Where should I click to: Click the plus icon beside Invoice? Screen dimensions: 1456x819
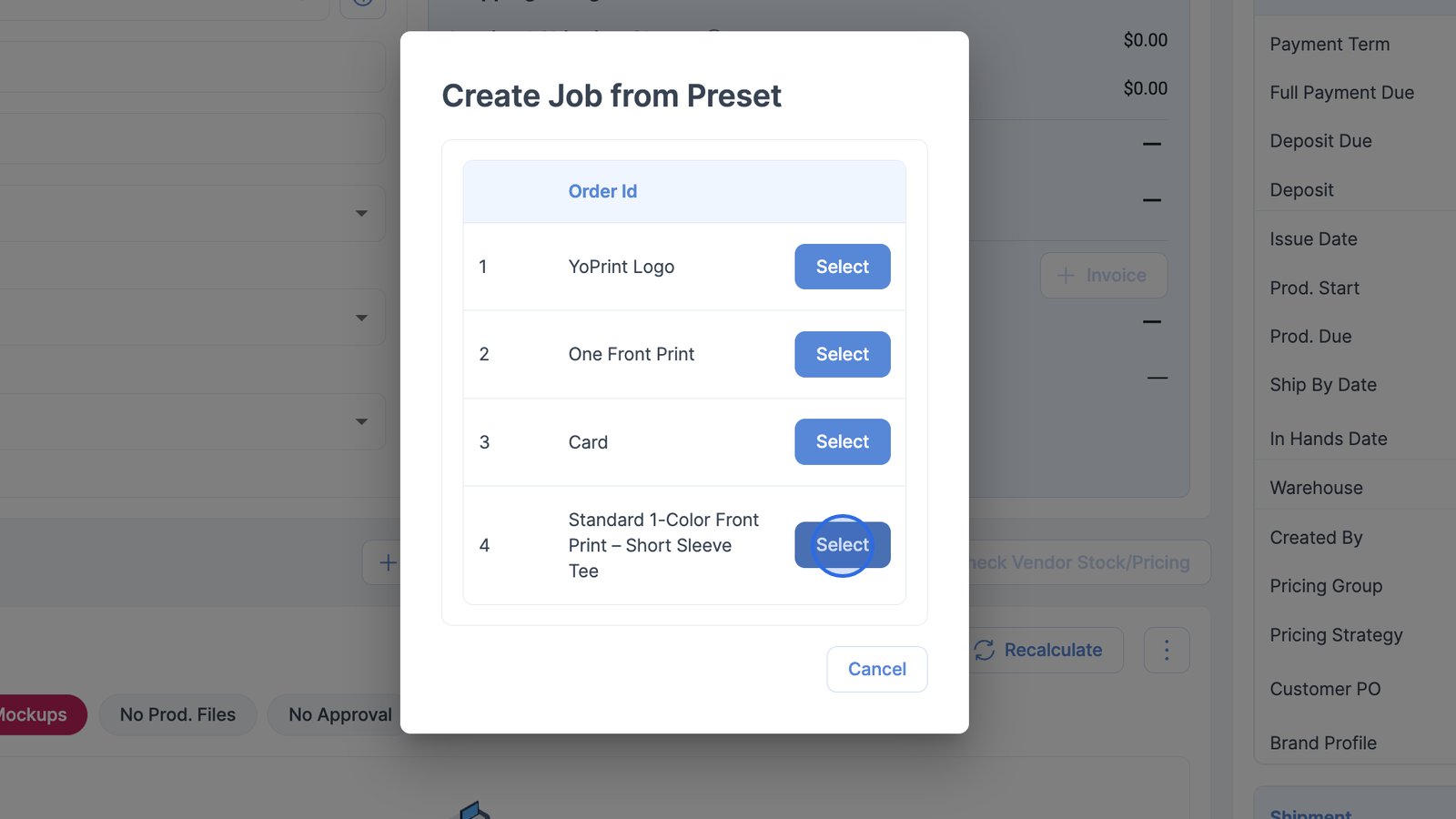tap(1066, 275)
